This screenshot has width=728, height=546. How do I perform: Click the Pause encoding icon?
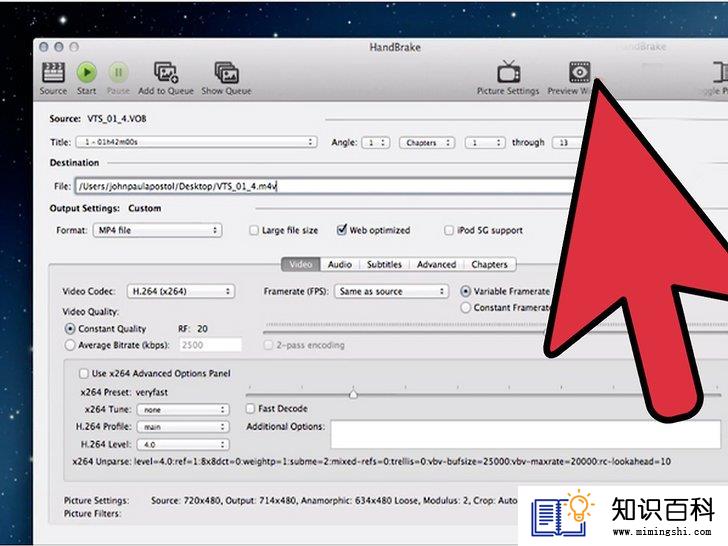pyautogui.click(x=118, y=72)
